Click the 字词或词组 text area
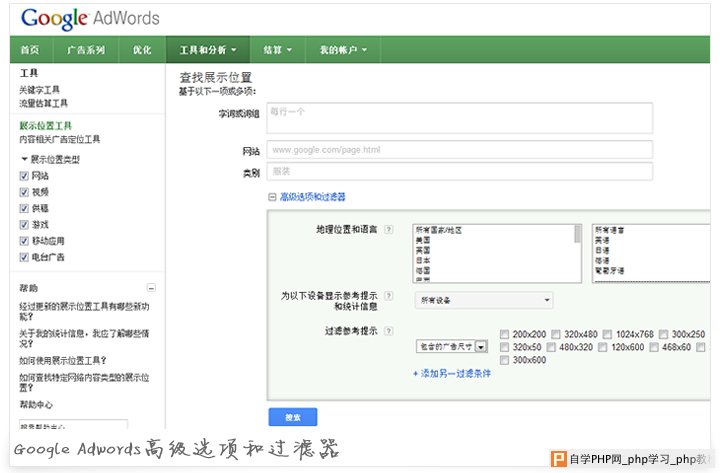This screenshot has width=720, height=473. pyautogui.click(x=460, y=118)
